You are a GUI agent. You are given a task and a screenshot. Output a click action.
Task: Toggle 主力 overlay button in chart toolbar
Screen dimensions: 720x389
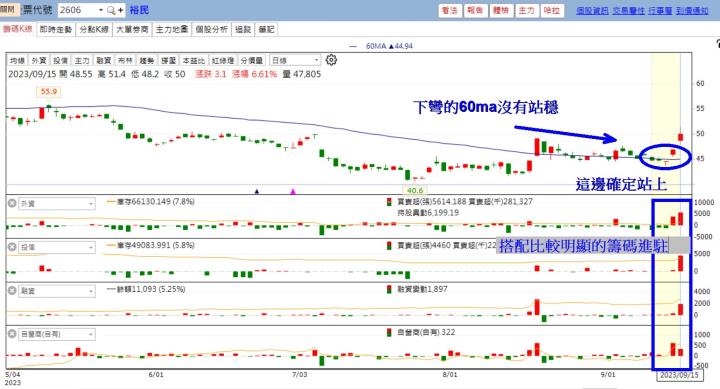coord(82,60)
